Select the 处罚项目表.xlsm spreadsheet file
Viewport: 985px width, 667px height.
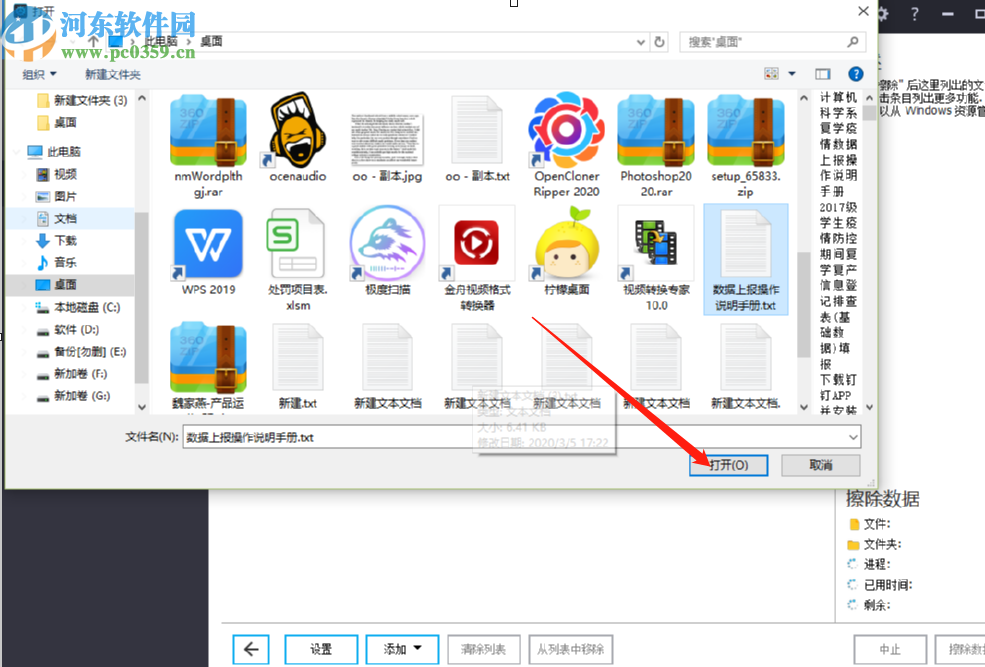click(x=298, y=260)
